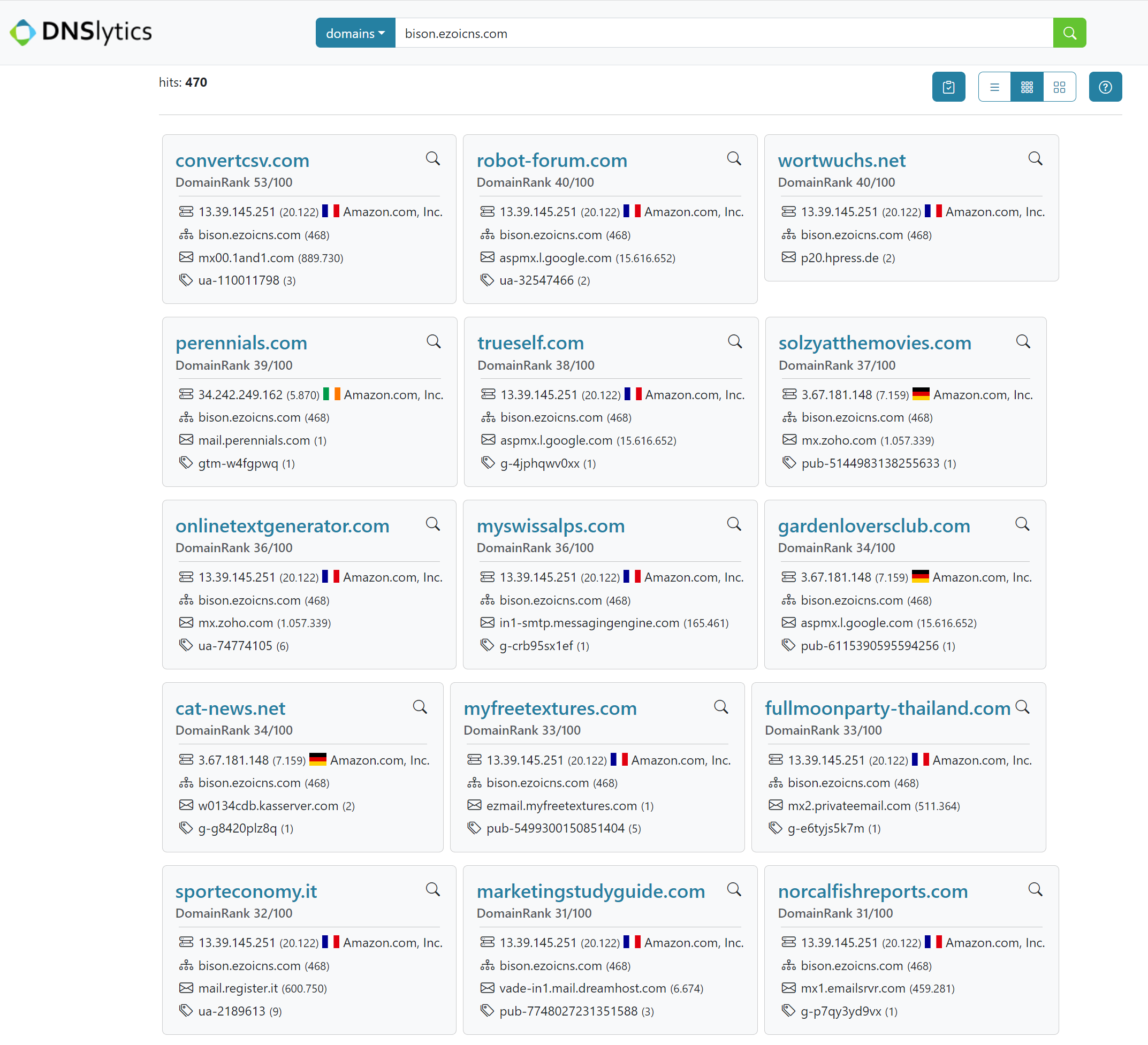
Task: Open the sporteconomy.it domain title
Action: coord(246,891)
